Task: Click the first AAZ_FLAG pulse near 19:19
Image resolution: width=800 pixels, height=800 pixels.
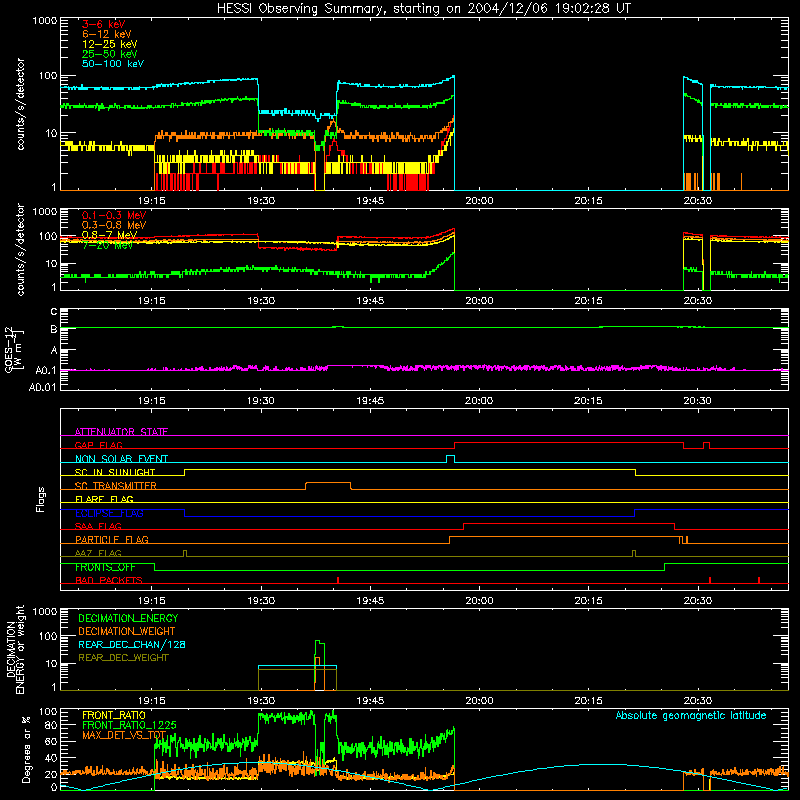Action: point(185,554)
